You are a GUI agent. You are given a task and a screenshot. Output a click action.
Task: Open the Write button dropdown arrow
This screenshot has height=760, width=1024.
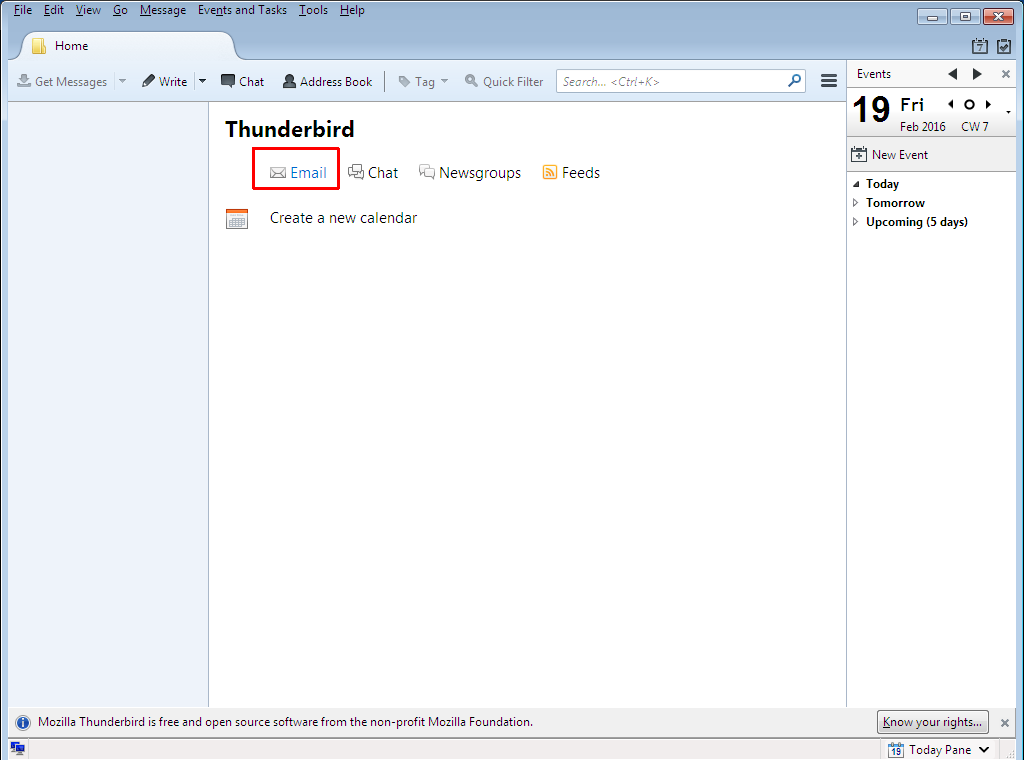point(202,82)
